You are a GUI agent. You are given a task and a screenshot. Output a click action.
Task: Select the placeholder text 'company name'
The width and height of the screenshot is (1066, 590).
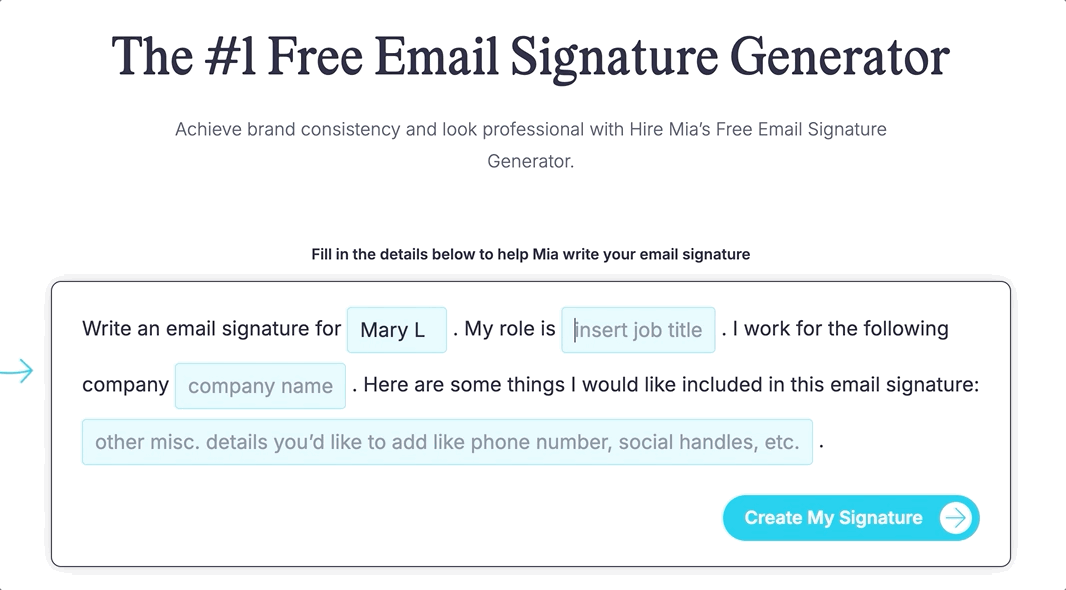260,385
